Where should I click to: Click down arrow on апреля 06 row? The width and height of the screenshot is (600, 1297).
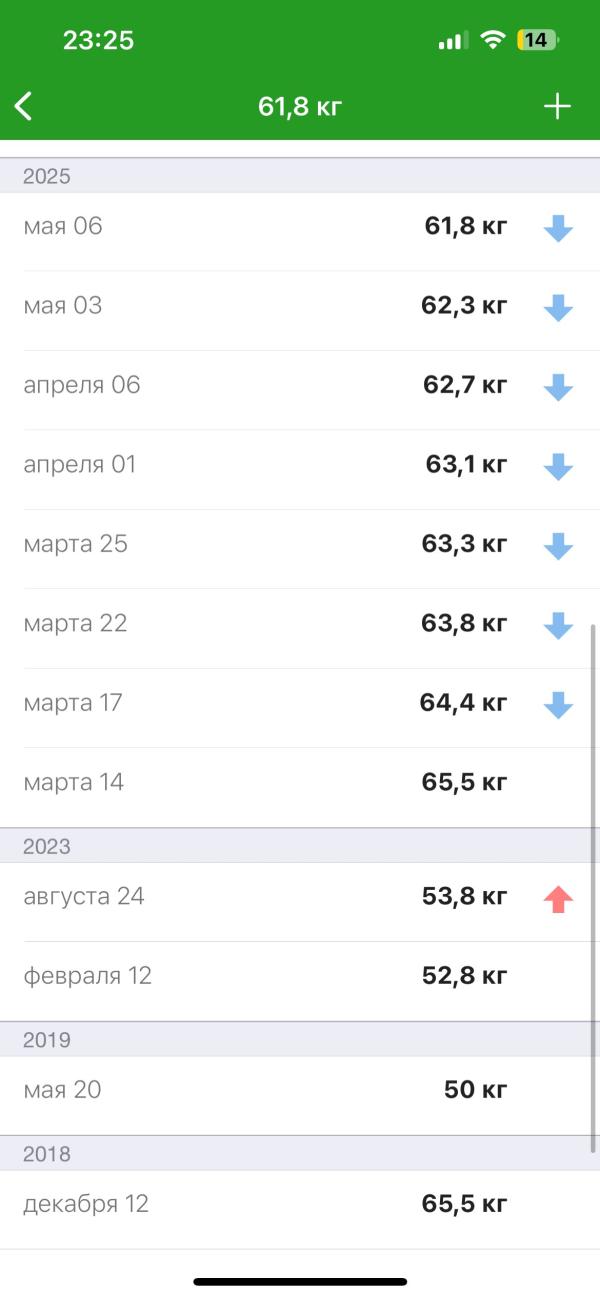(x=558, y=387)
